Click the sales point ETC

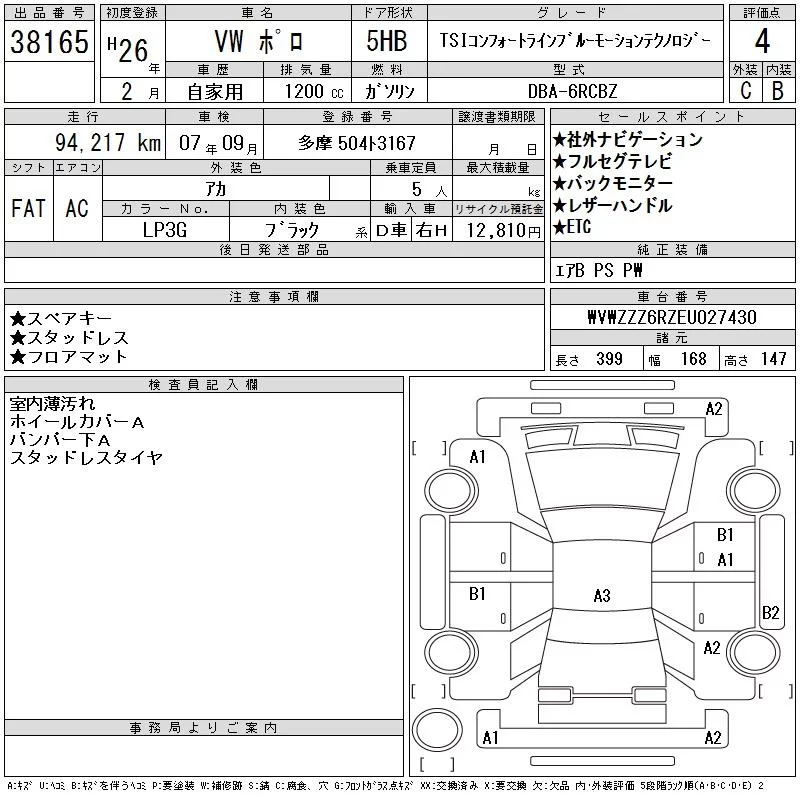coord(572,227)
